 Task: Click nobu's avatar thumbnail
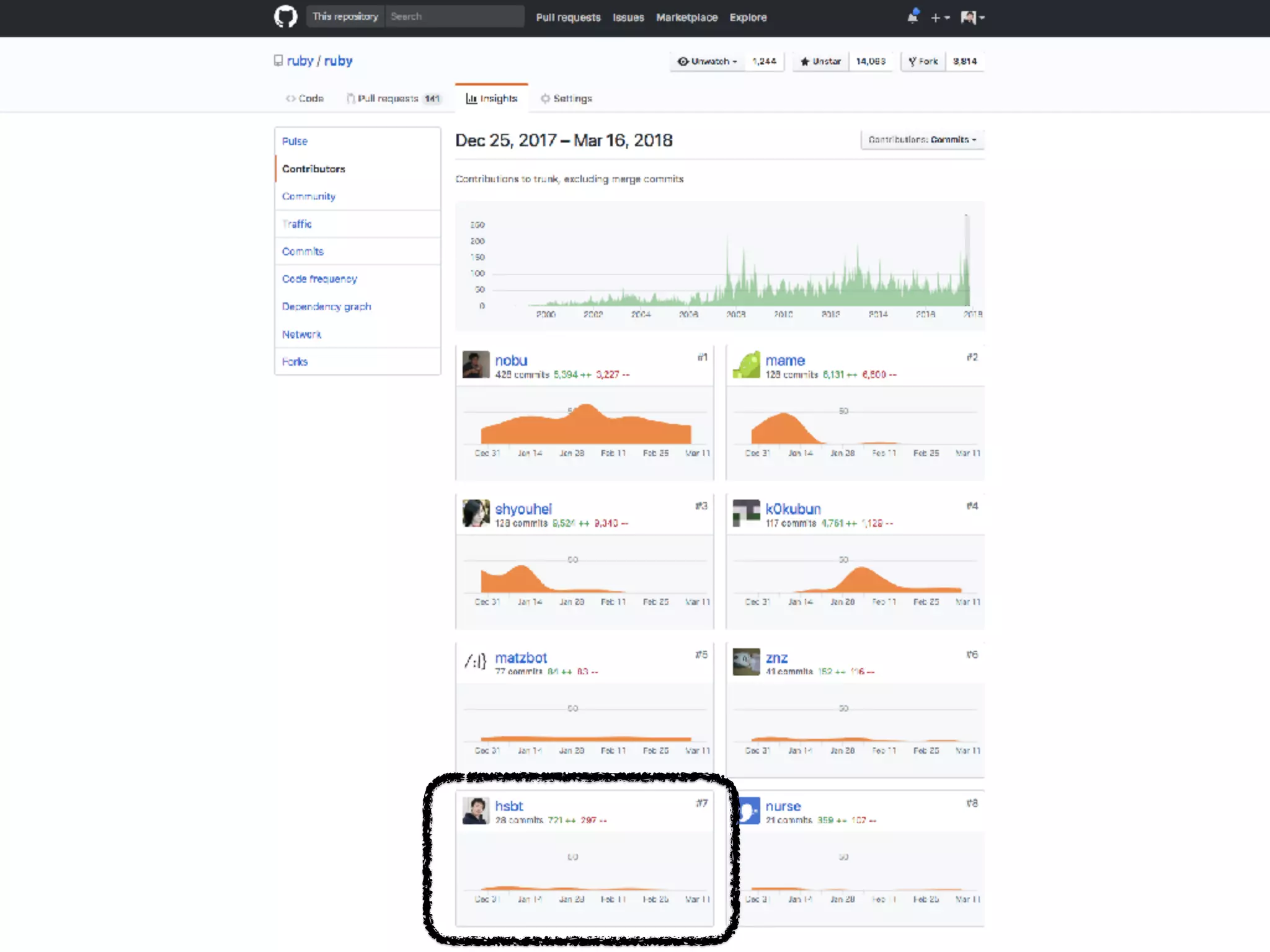(476, 364)
